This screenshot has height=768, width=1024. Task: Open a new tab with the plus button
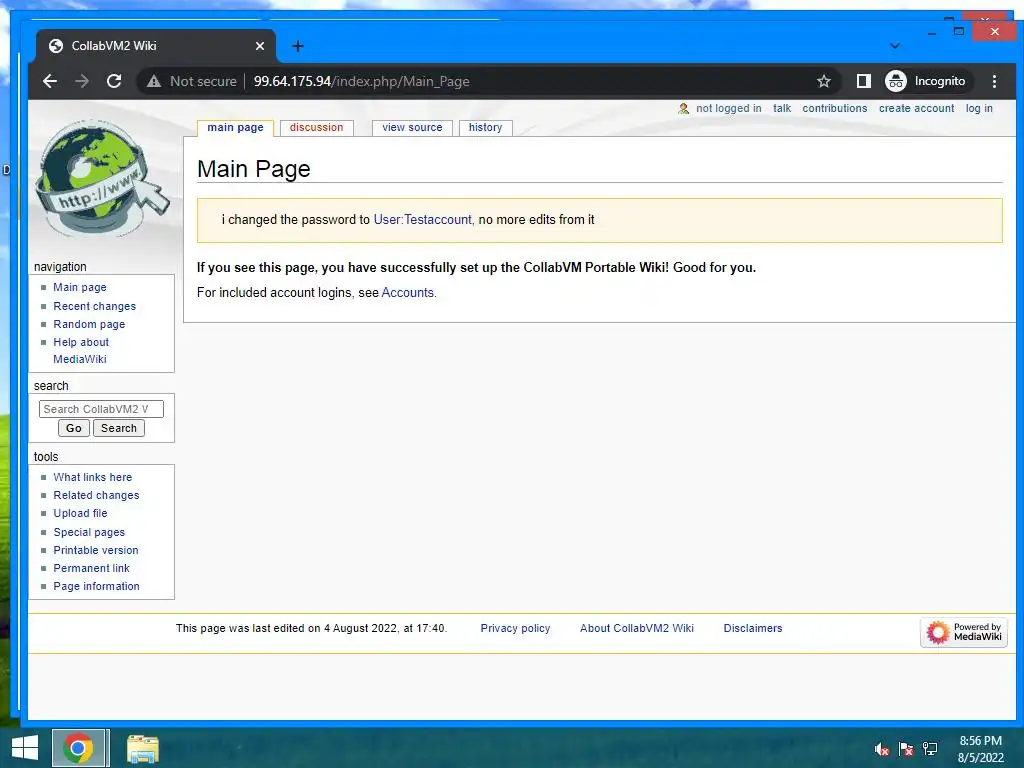pos(298,46)
